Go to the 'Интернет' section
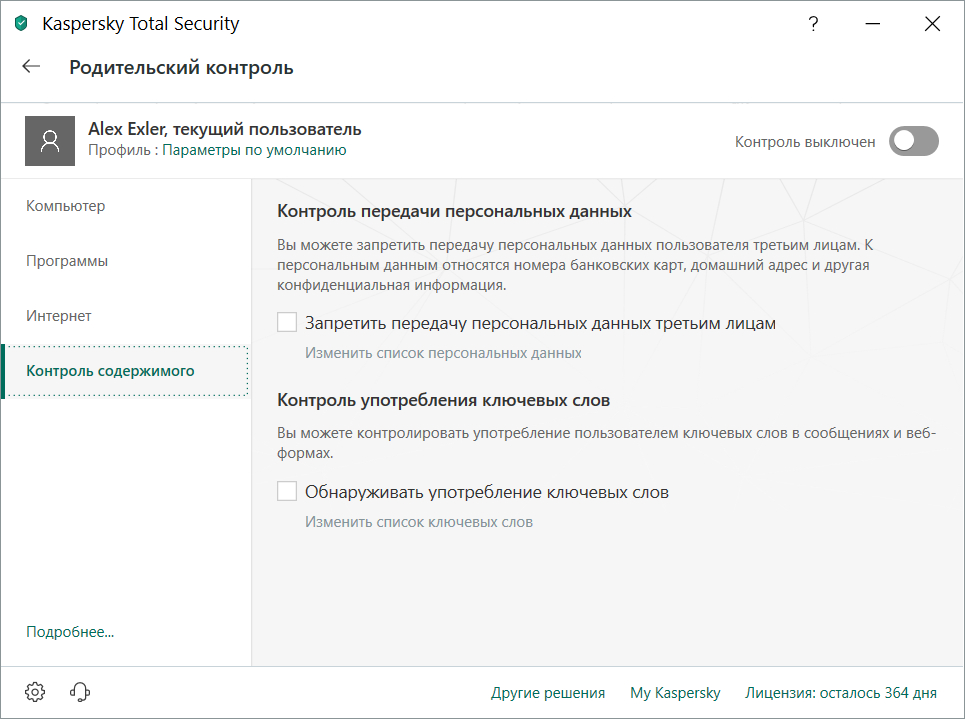 click(59, 316)
